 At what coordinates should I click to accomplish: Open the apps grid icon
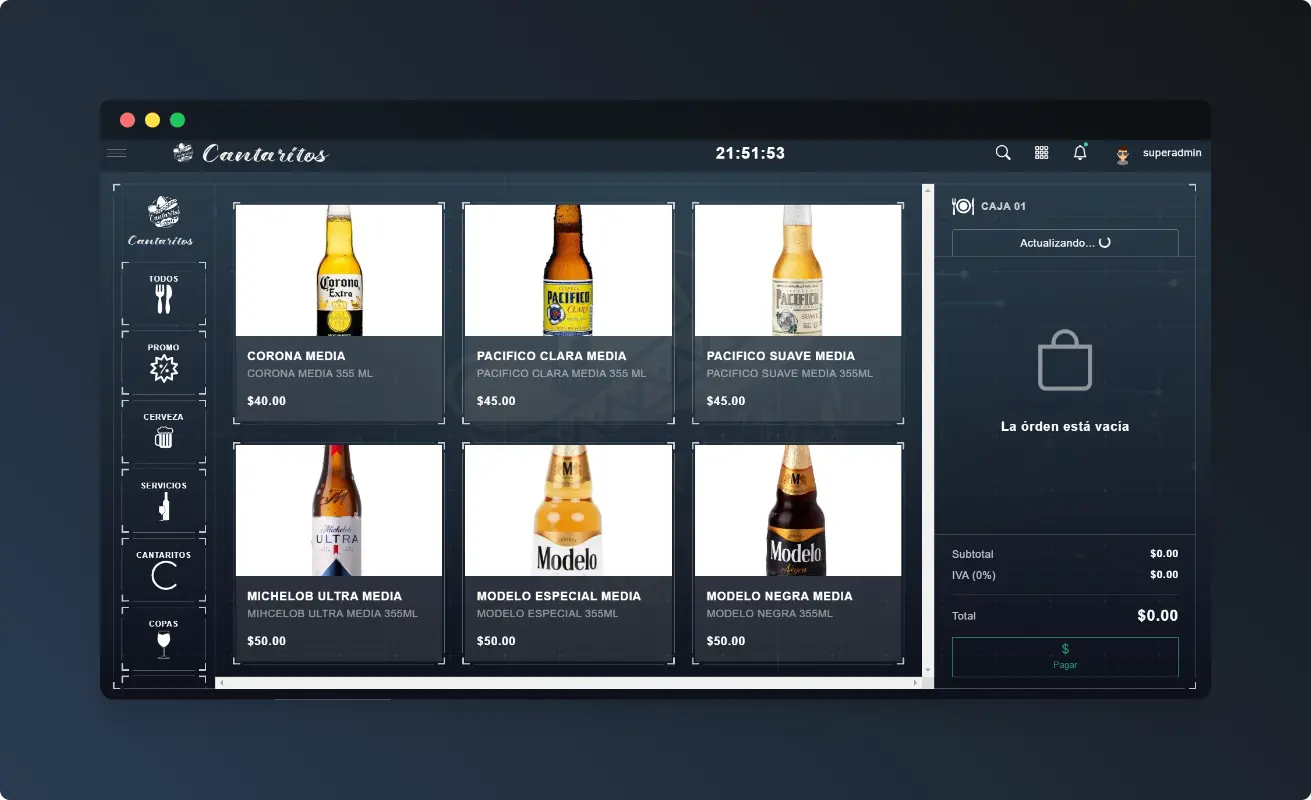[x=1041, y=153]
